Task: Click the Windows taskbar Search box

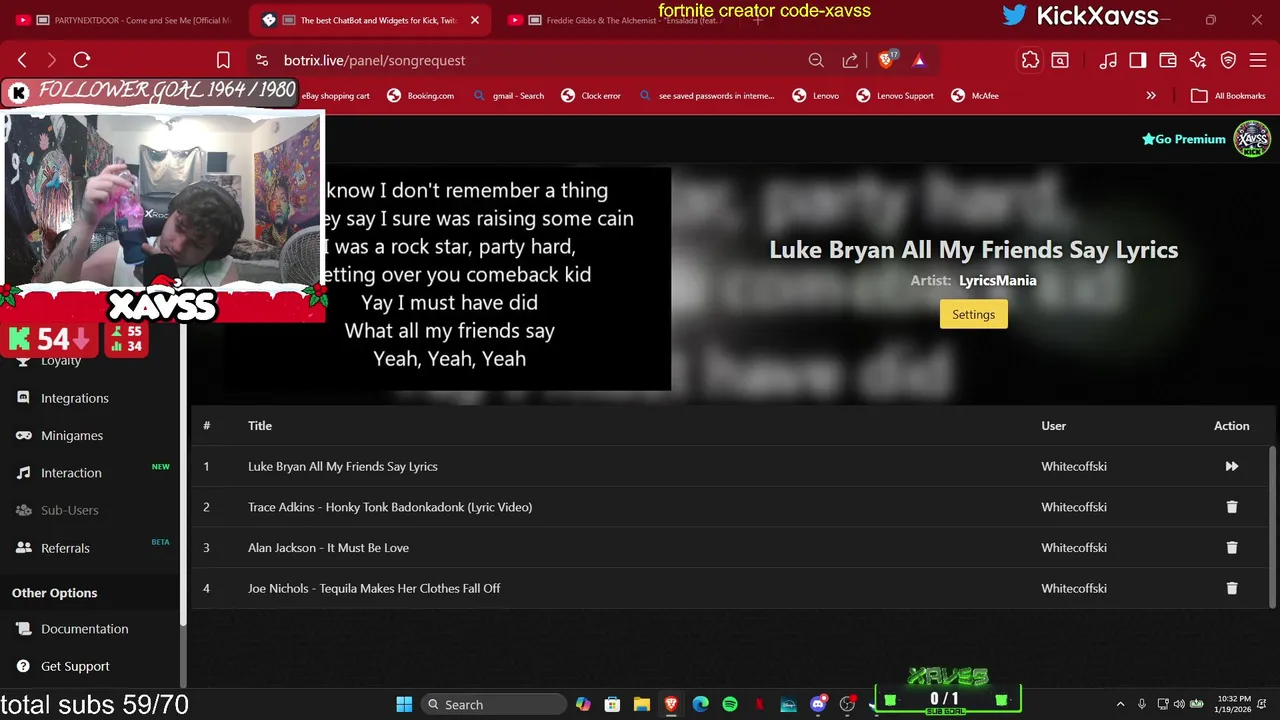Action: tap(493, 704)
